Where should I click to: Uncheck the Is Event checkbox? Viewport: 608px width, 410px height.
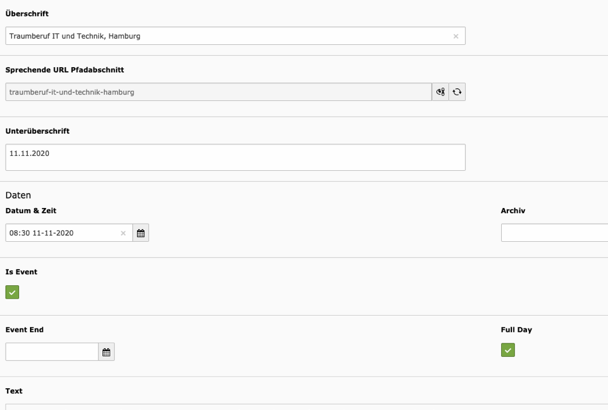12,292
